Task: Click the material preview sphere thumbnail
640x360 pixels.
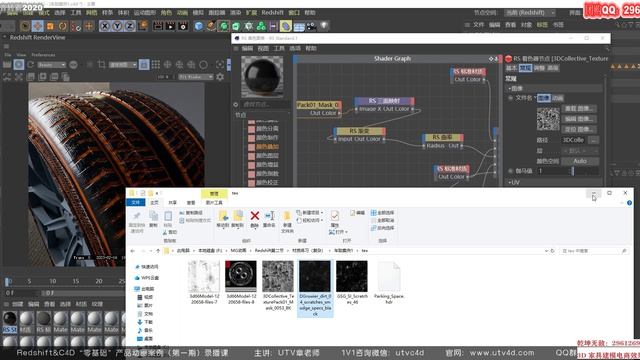Action: point(262,77)
